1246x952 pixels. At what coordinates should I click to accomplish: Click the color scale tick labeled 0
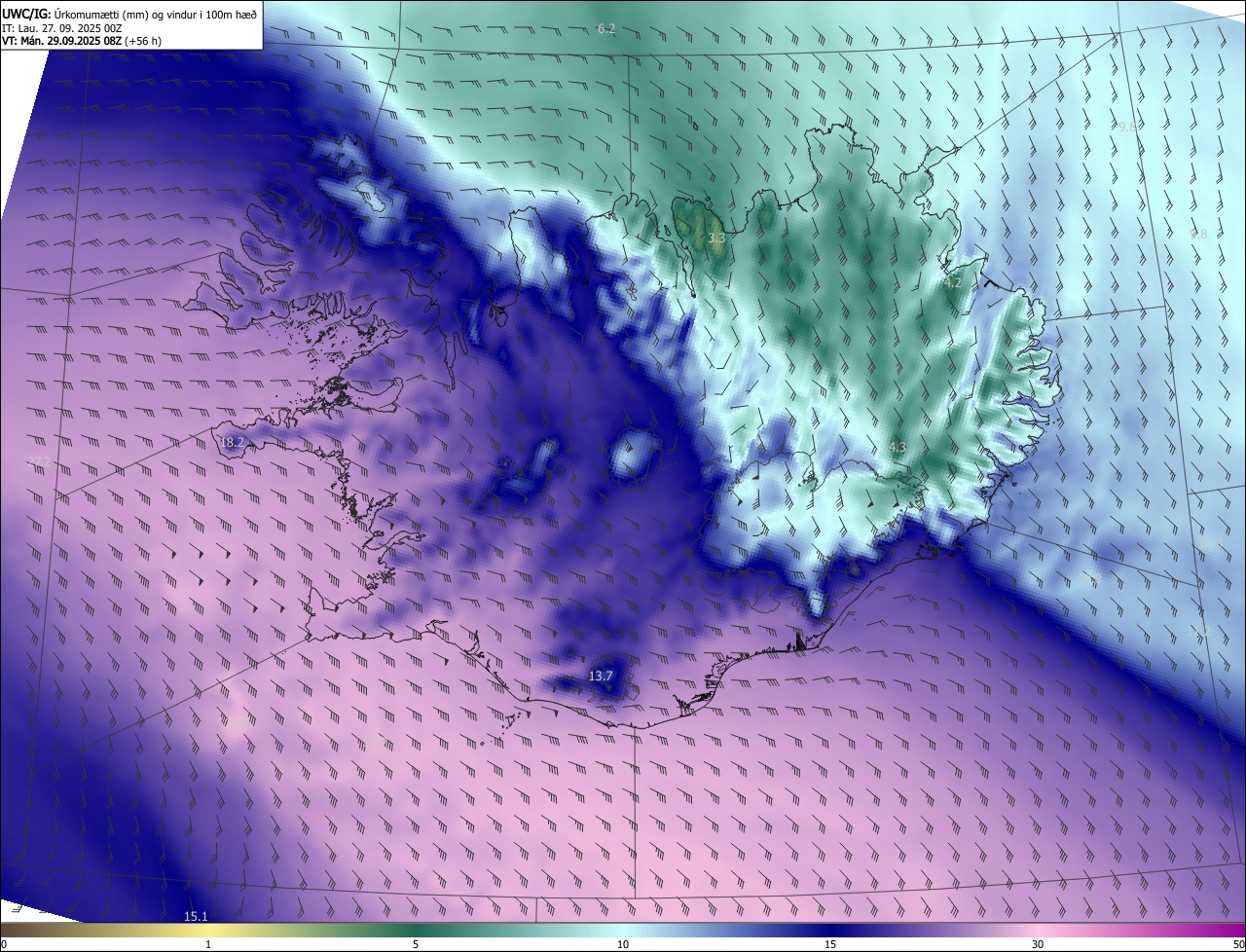pyautogui.click(x=3, y=944)
